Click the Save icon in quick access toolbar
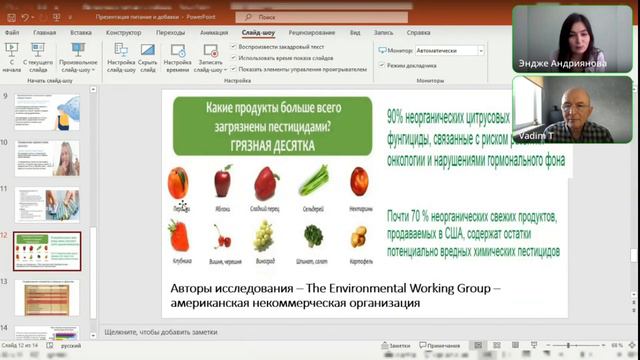This screenshot has height=360, width=640. click(11, 18)
